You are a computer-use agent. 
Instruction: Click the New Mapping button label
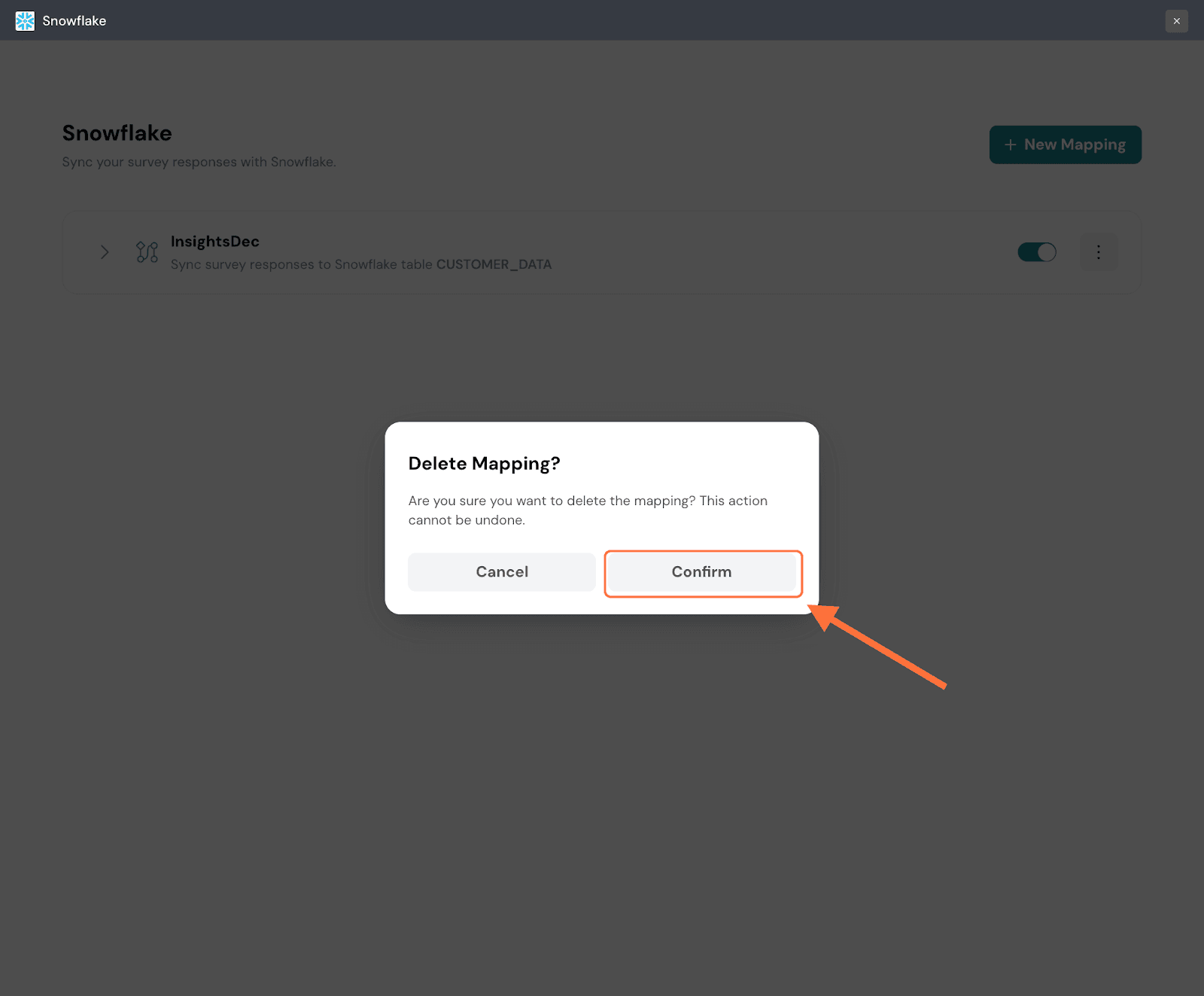click(x=1075, y=145)
